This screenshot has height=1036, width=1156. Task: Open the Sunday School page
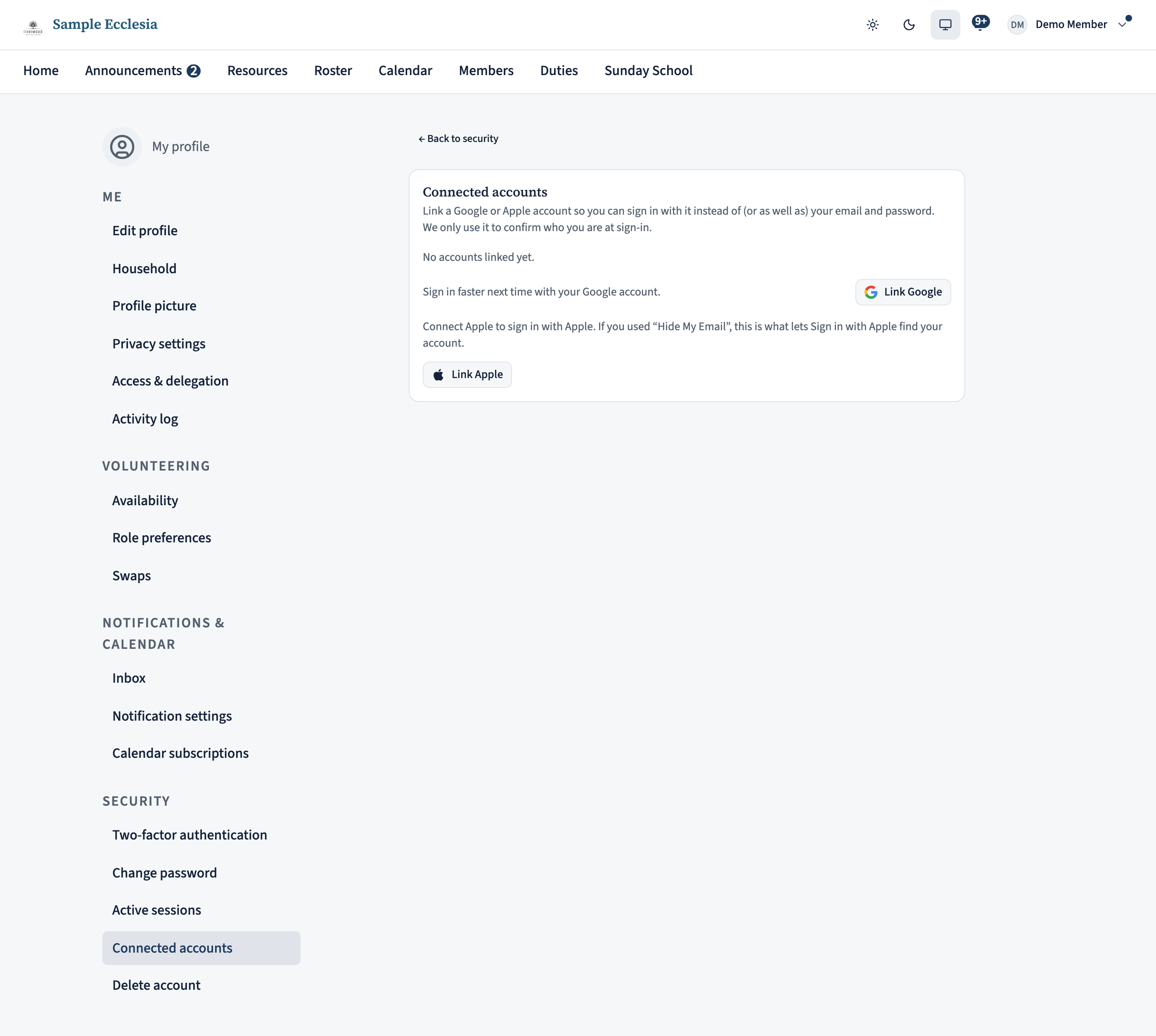[649, 71]
